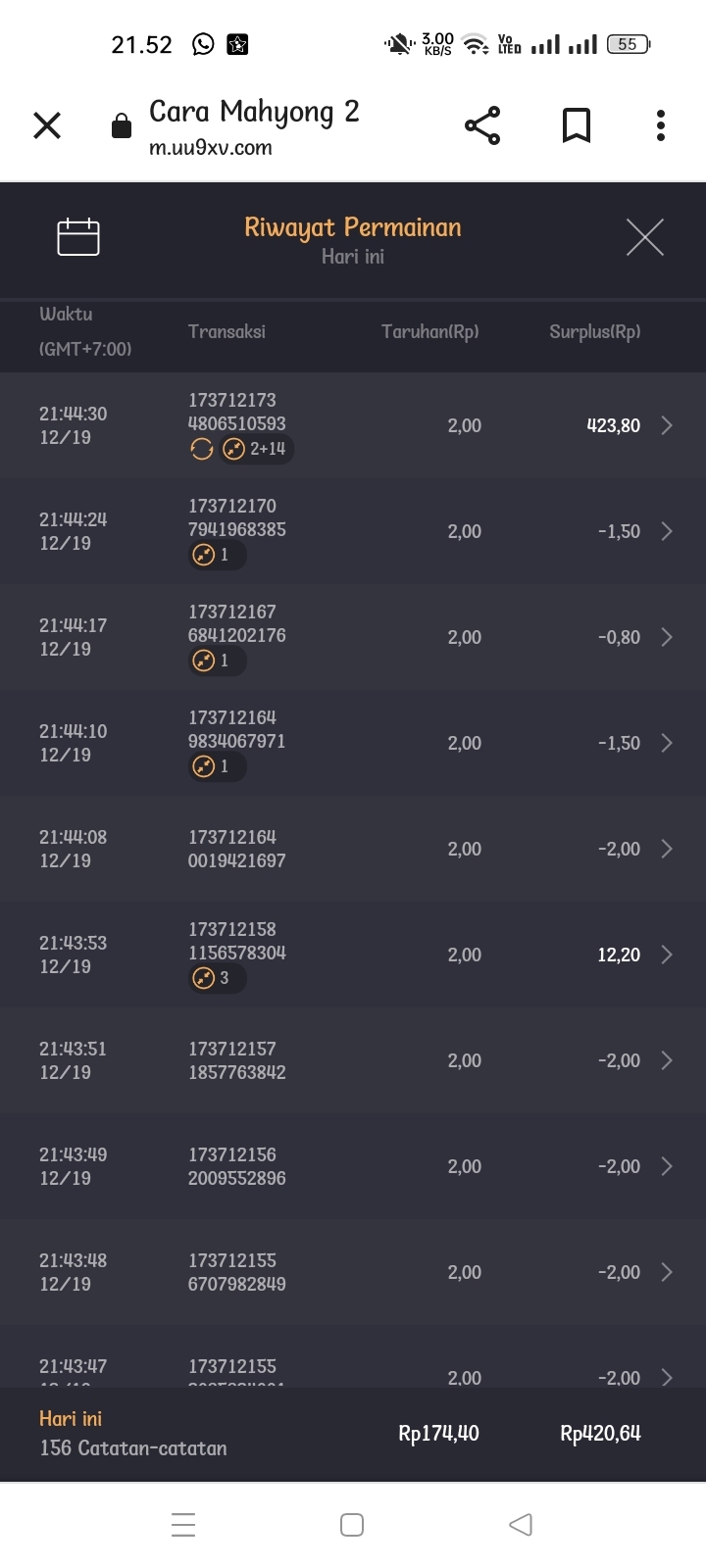Tap the free spin icon in 21:44:30 row
This screenshot has width=706, height=1568.
pyautogui.click(x=202, y=449)
